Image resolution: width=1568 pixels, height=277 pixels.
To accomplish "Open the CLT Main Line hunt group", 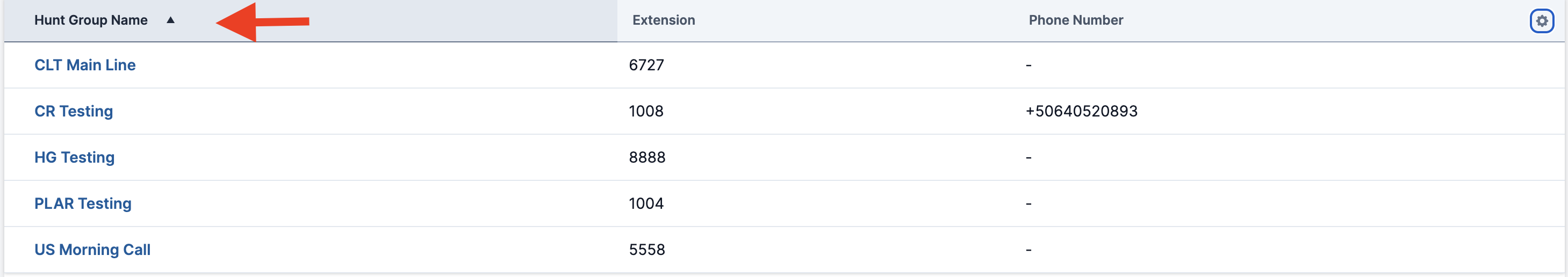I will [84, 65].
